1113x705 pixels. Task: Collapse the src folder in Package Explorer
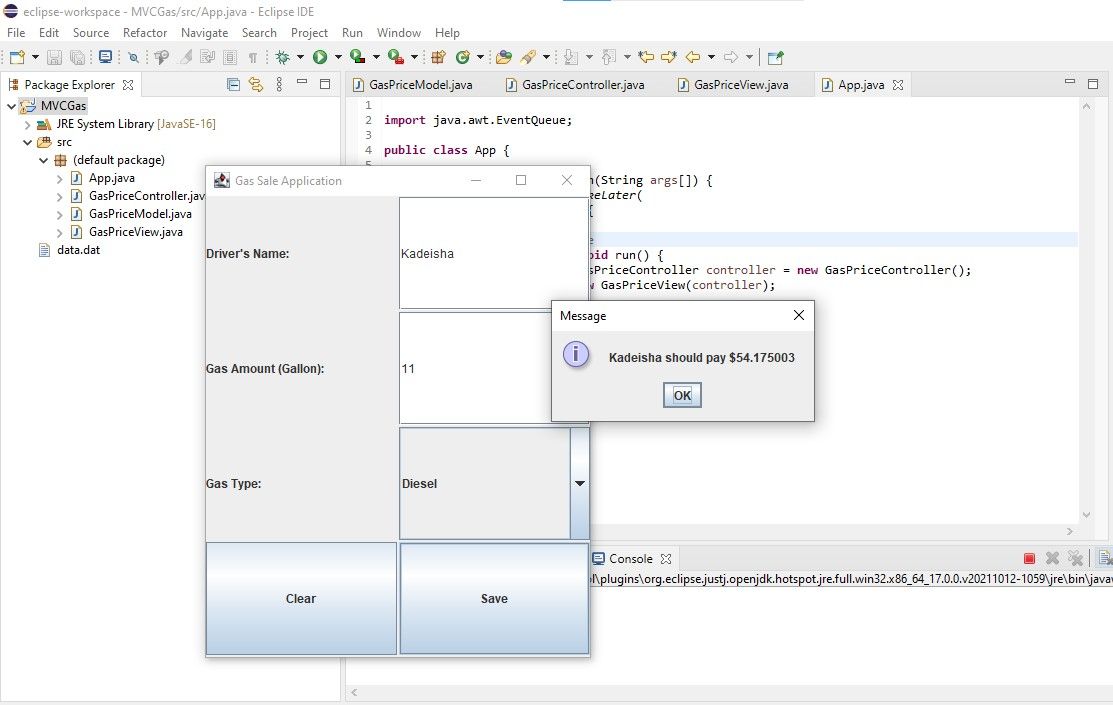pyautogui.click(x=27, y=141)
